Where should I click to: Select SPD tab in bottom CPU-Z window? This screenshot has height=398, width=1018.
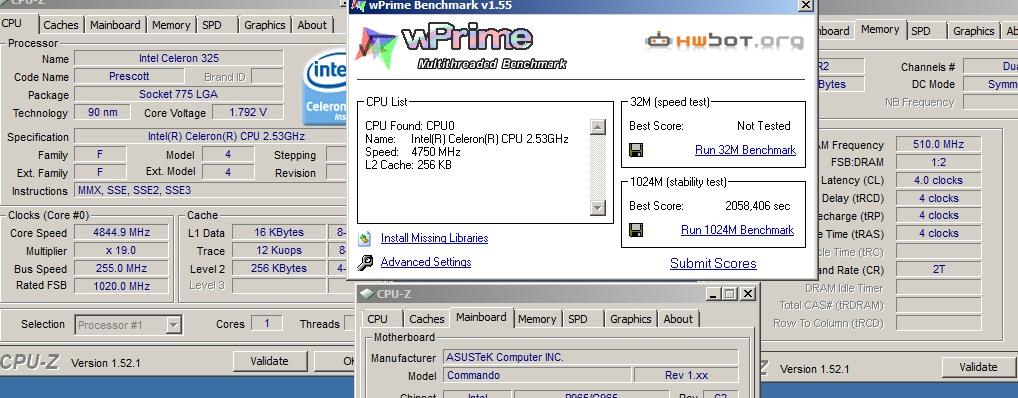click(578, 319)
